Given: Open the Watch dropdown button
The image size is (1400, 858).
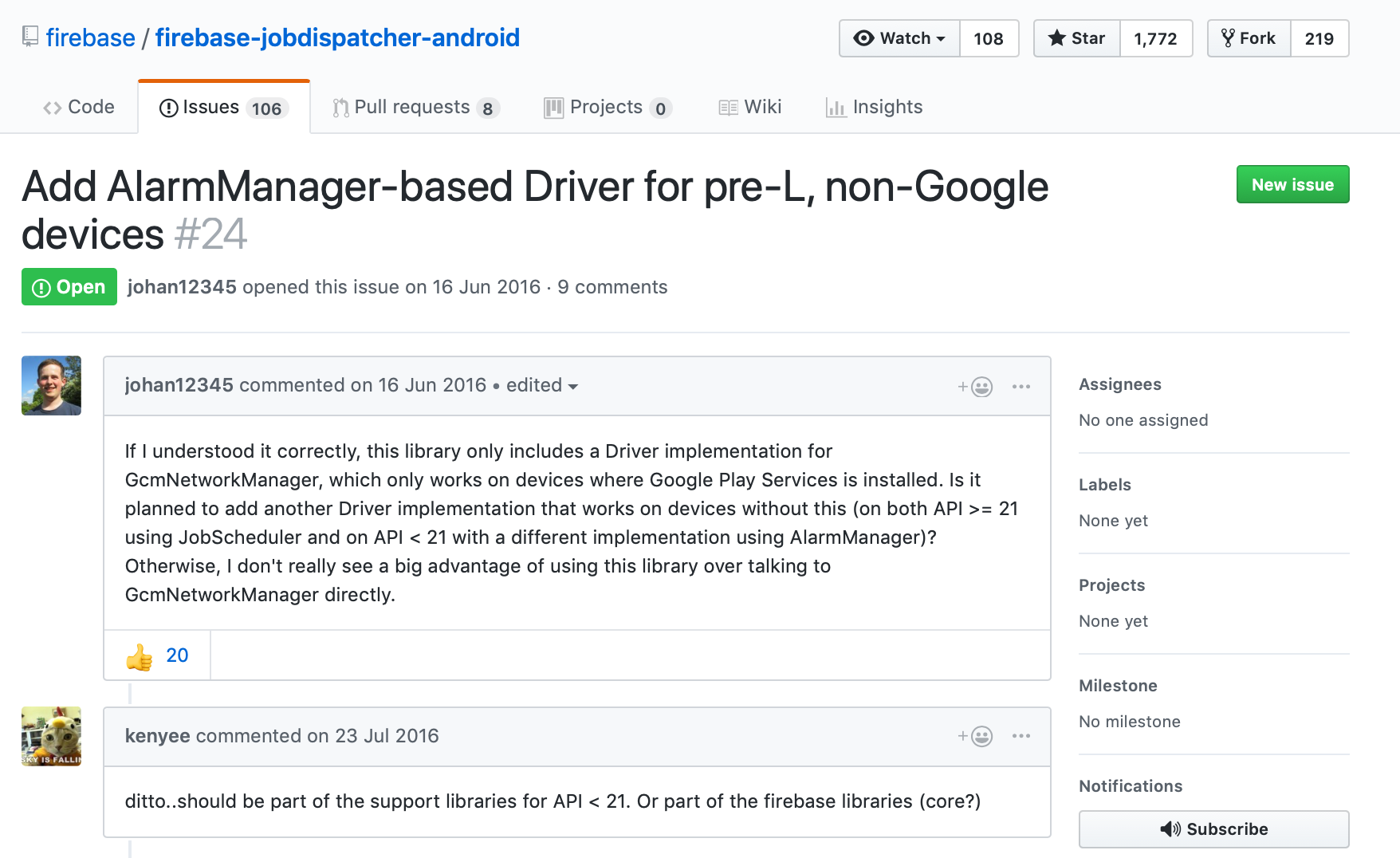Looking at the screenshot, I should 899,38.
